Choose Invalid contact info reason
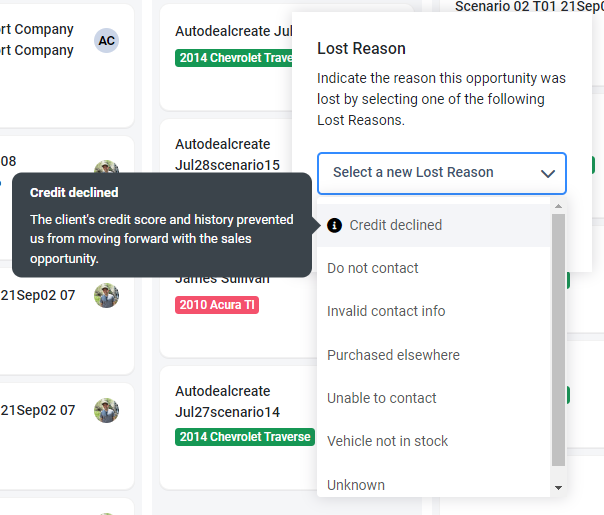 tap(434, 311)
